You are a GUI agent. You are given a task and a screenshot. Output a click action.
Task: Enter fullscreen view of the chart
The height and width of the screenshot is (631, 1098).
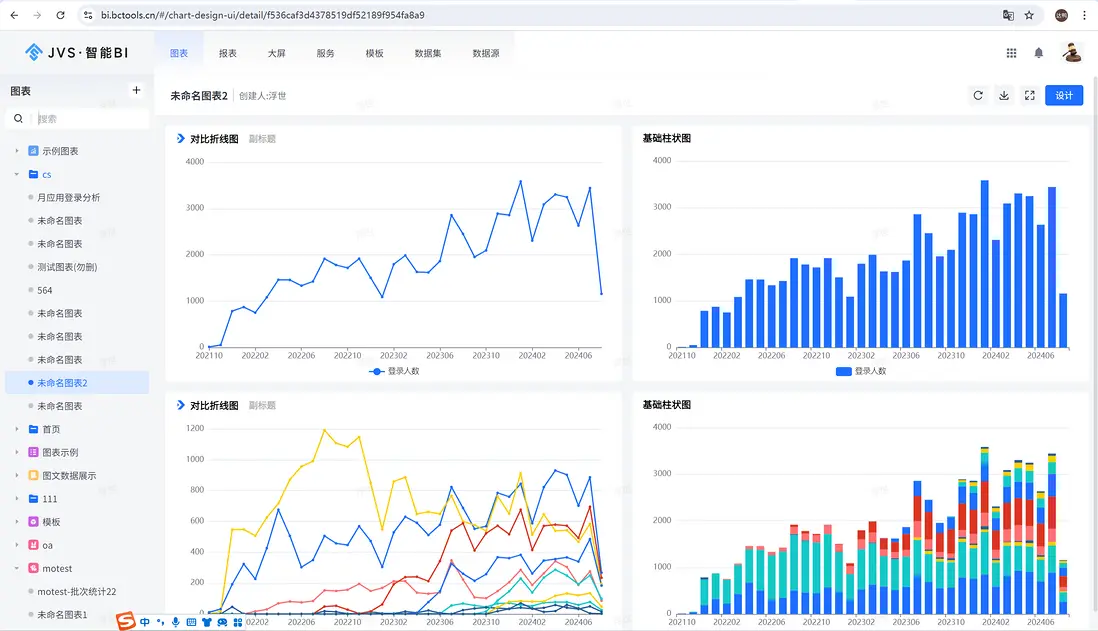tap(1029, 95)
